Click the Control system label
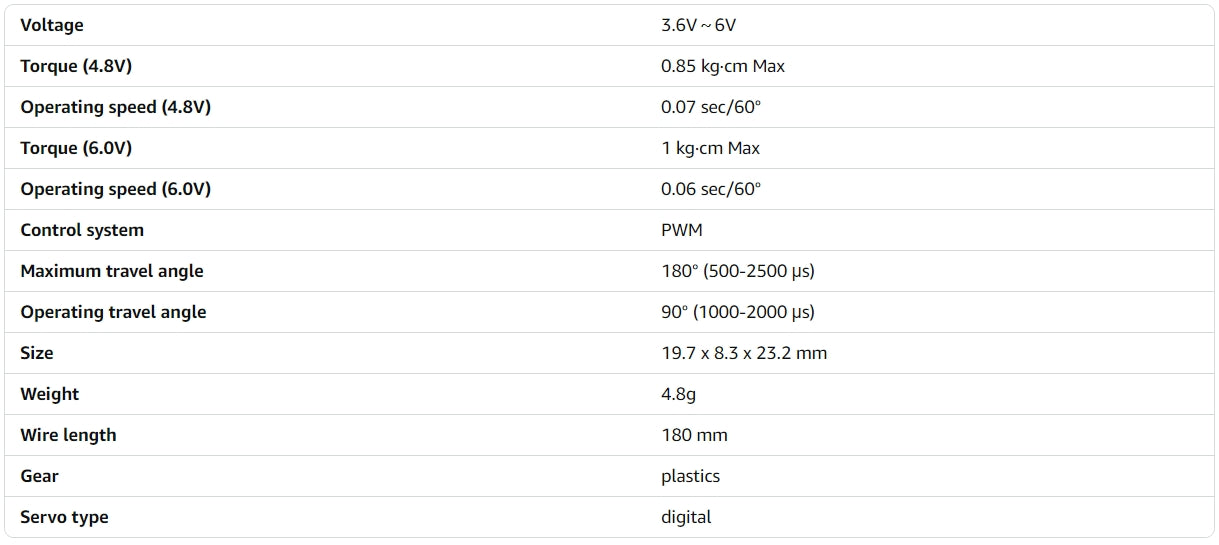 coord(82,230)
